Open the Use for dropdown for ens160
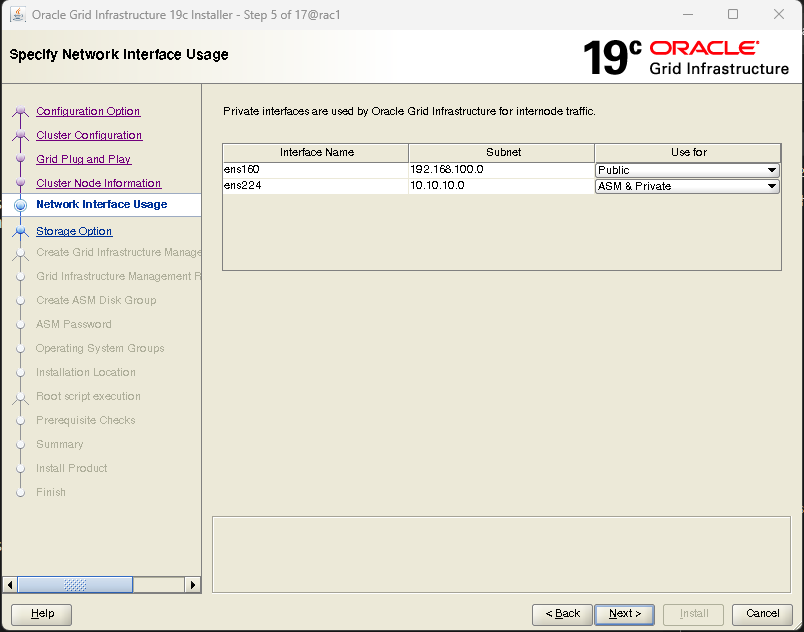This screenshot has width=804, height=632. click(688, 170)
